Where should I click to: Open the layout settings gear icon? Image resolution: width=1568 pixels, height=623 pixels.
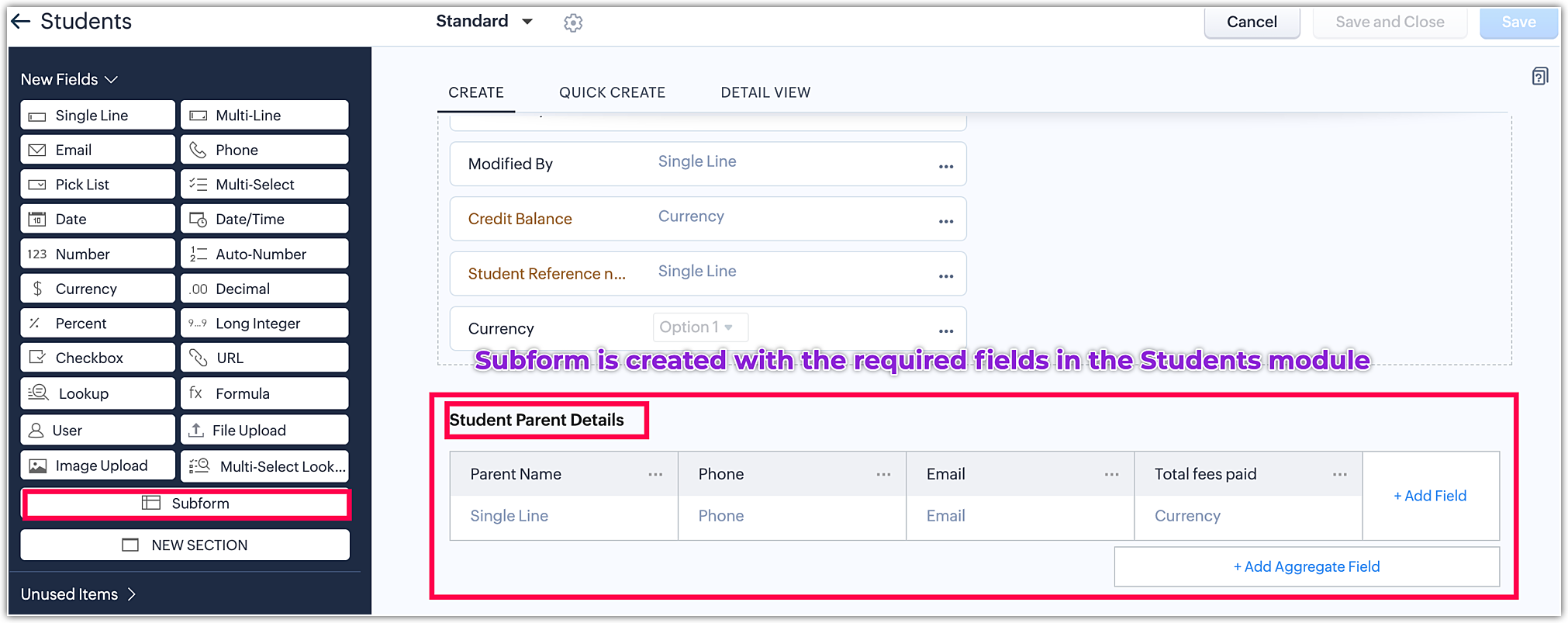pyautogui.click(x=573, y=23)
